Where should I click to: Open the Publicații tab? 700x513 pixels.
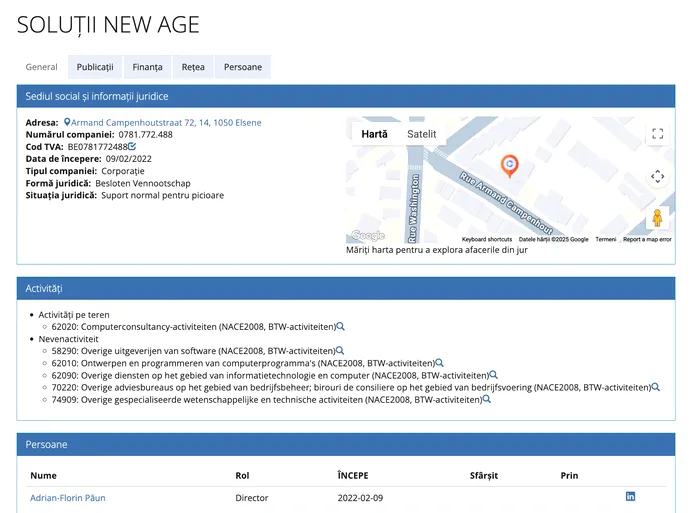(95, 67)
